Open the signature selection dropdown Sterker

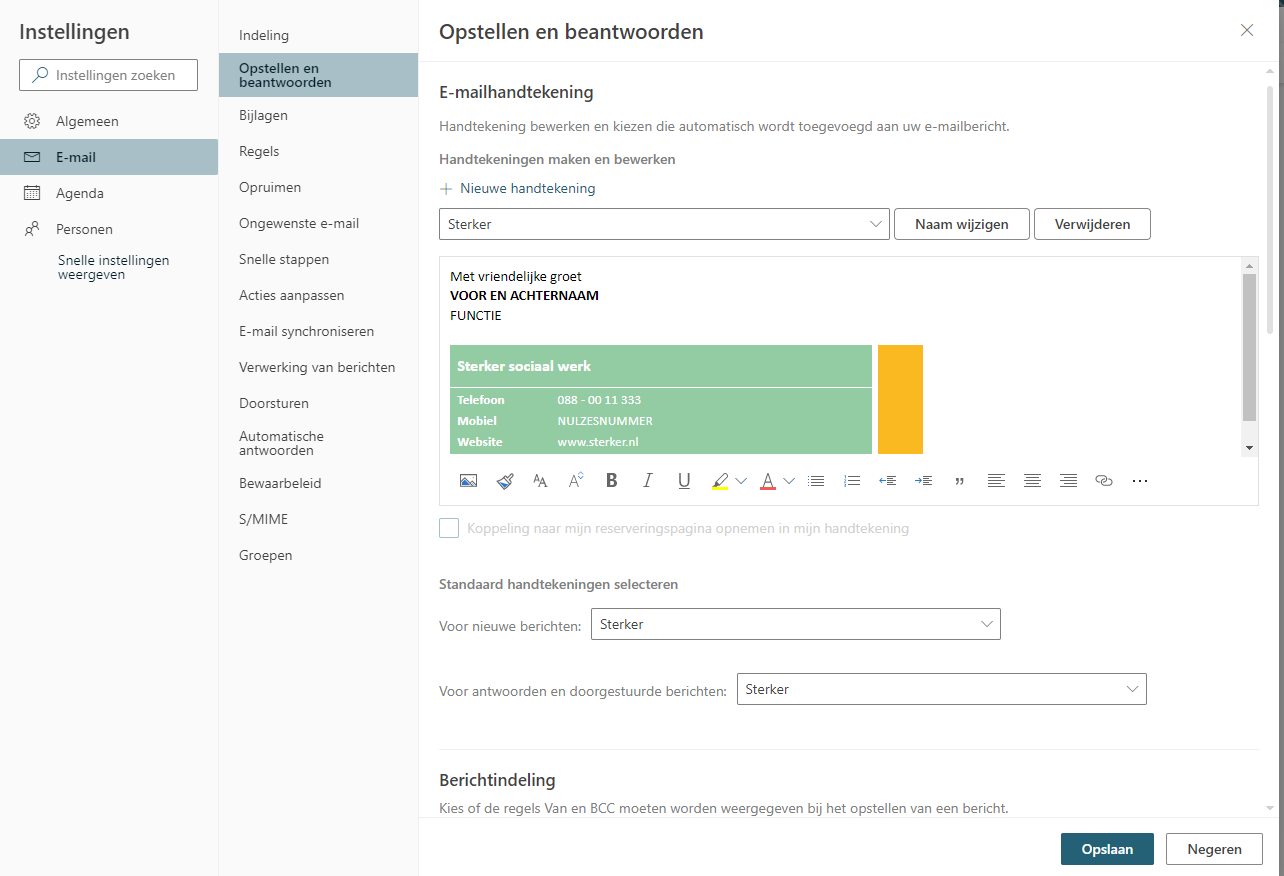pos(664,224)
